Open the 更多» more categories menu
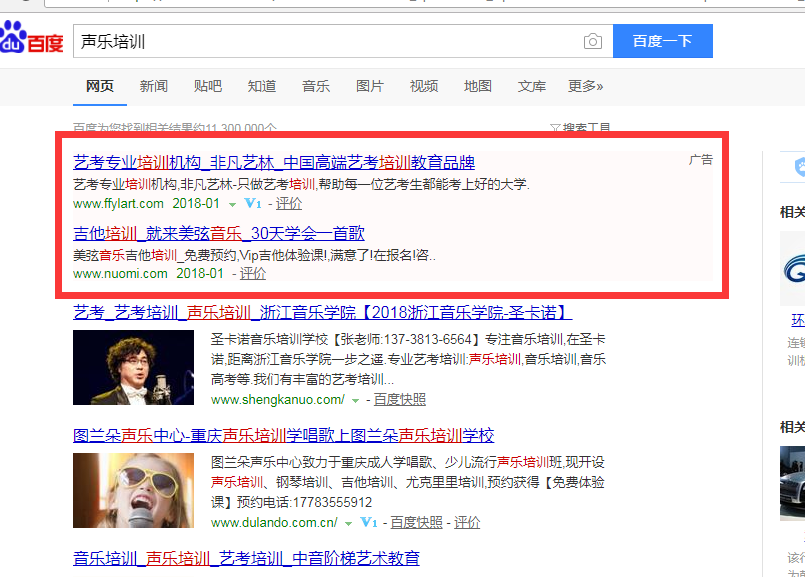 pyautogui.click(x=585, y=86)
